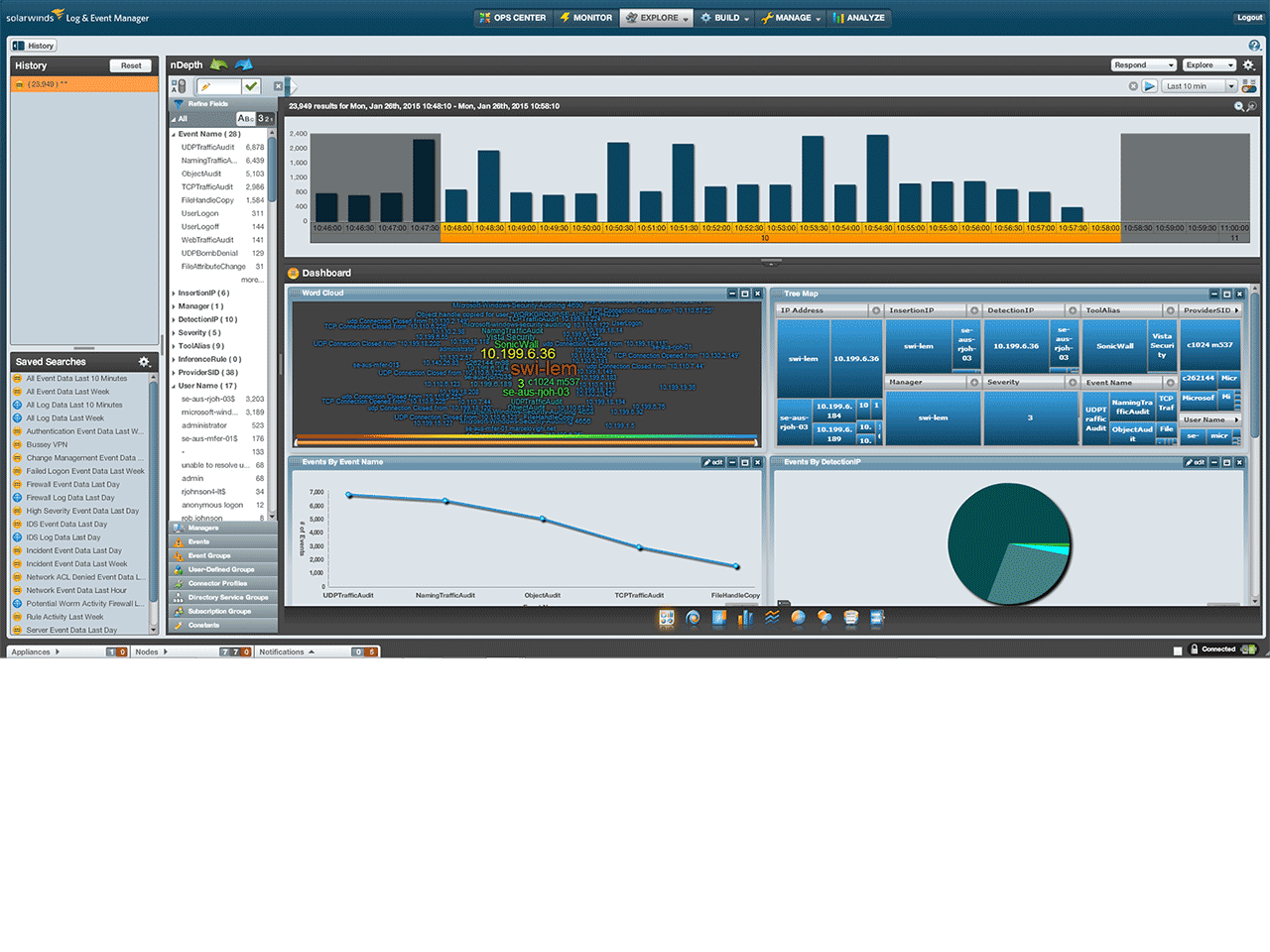Open the nDepth settings gear

pyautogui.click(x=1249, y=64)
